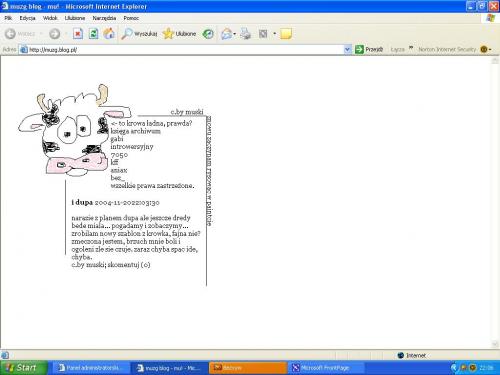
Task: Open Wyszukaj search in toolbar
Action: coord(139,34)
